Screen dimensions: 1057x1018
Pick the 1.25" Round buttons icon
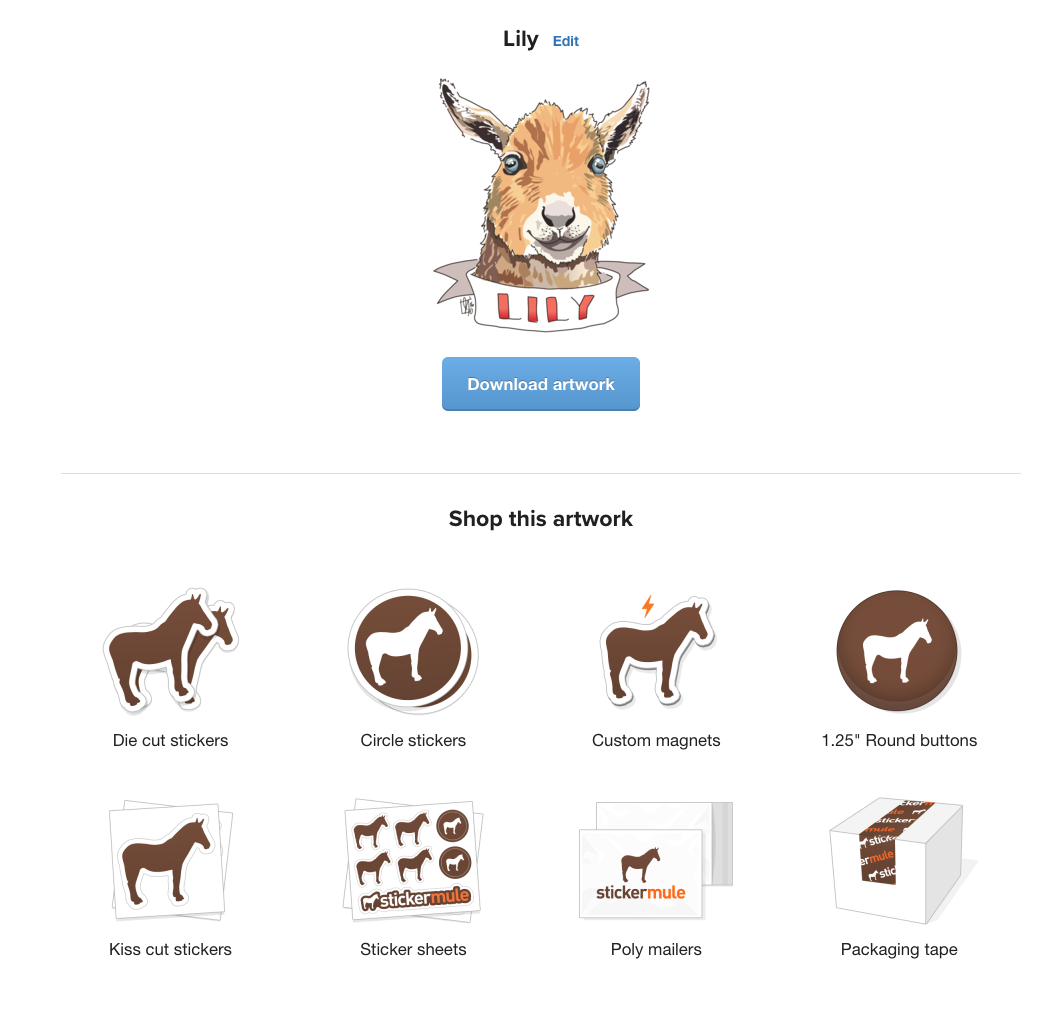[x=898, y=651]
